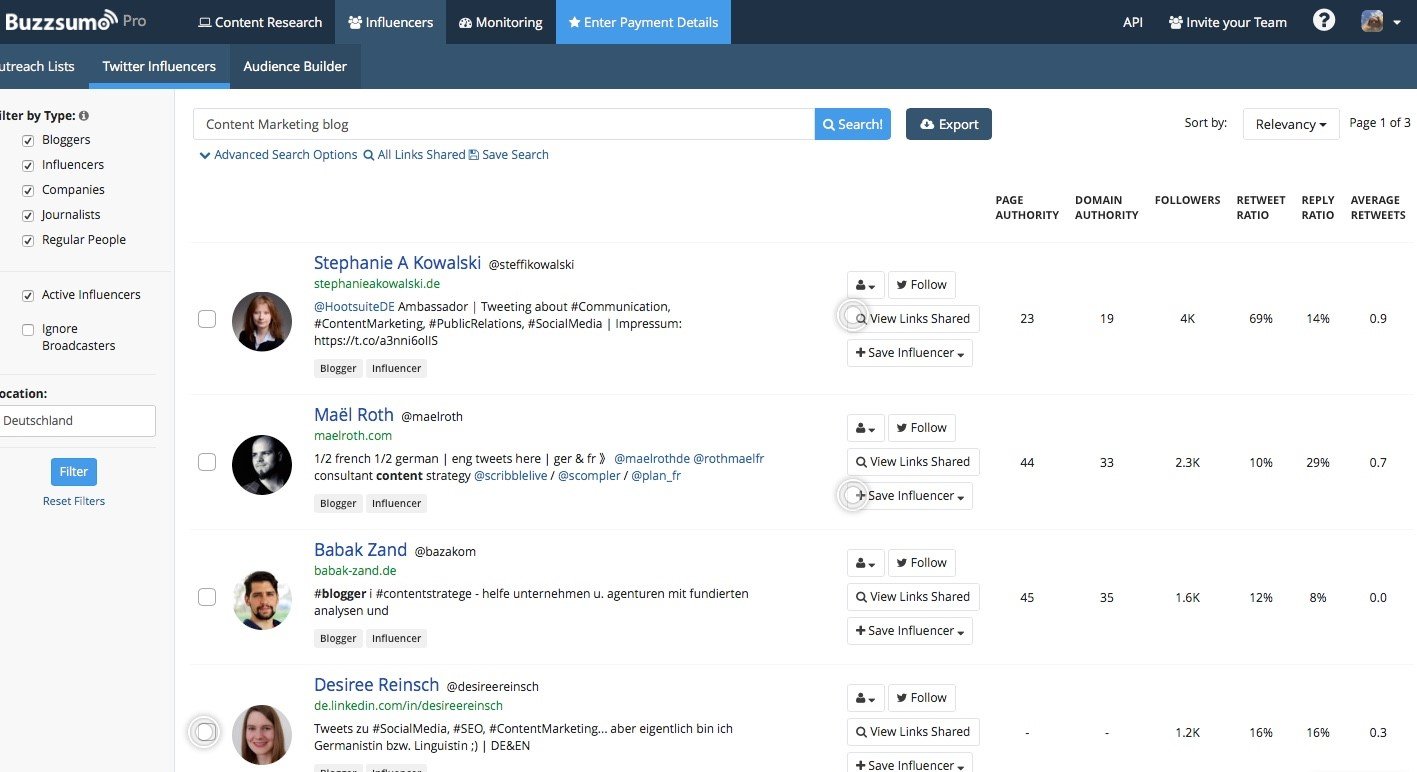1417x772 pixels.
Task: Open person dropdown icon for Stephanie A Kowalski
Action: tap(865, 285)
